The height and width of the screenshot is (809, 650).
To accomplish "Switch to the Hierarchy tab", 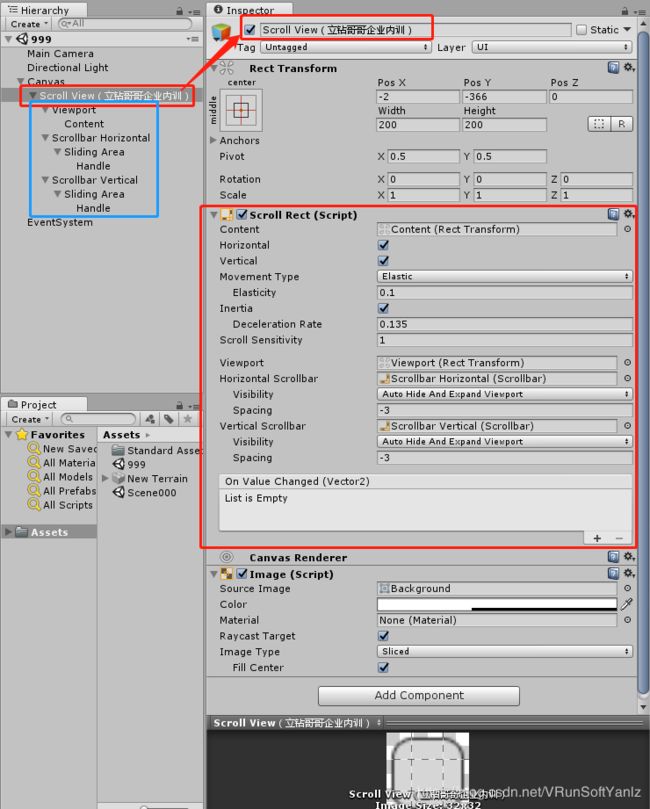I will coord(44,10).
